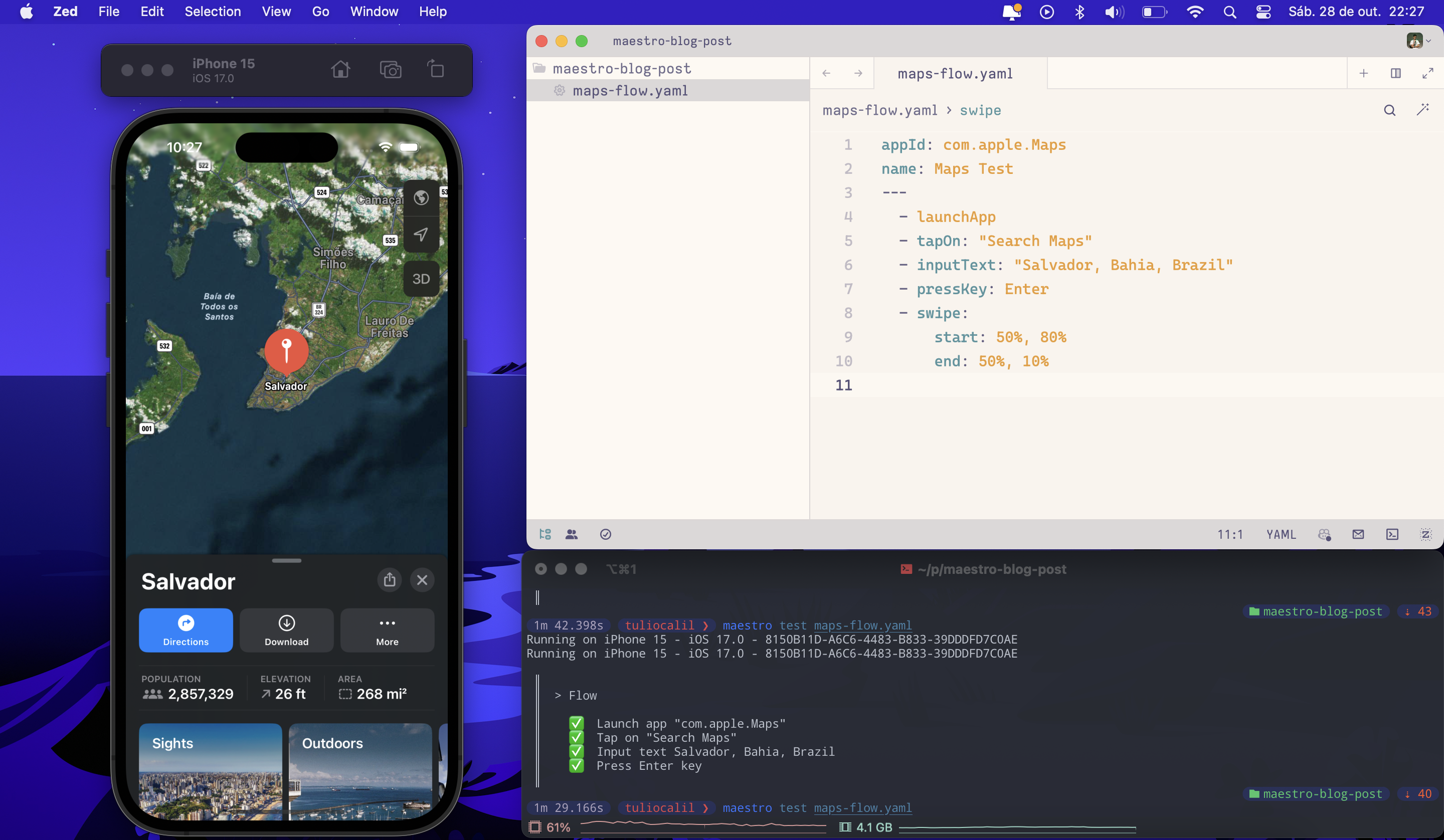This screenshot has height=840, width=1444.
Task: Click the plus icon in the tab bar
Action: pyautogui.click(x=1364, y=73)
